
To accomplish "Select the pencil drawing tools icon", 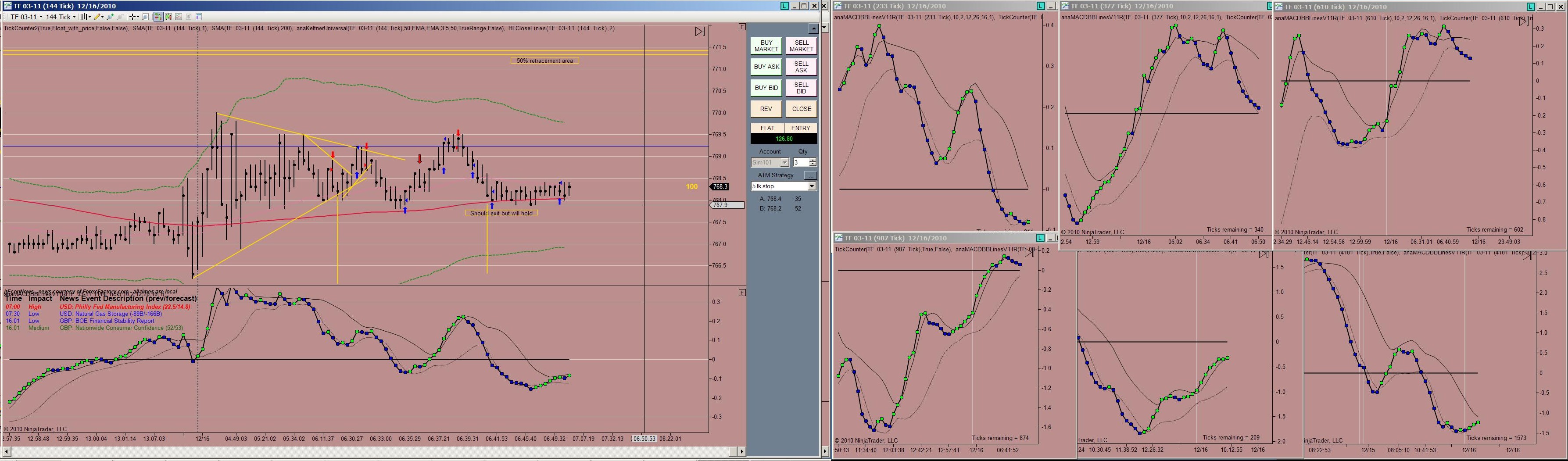I will pyautogui.click(x=99, y=17).
